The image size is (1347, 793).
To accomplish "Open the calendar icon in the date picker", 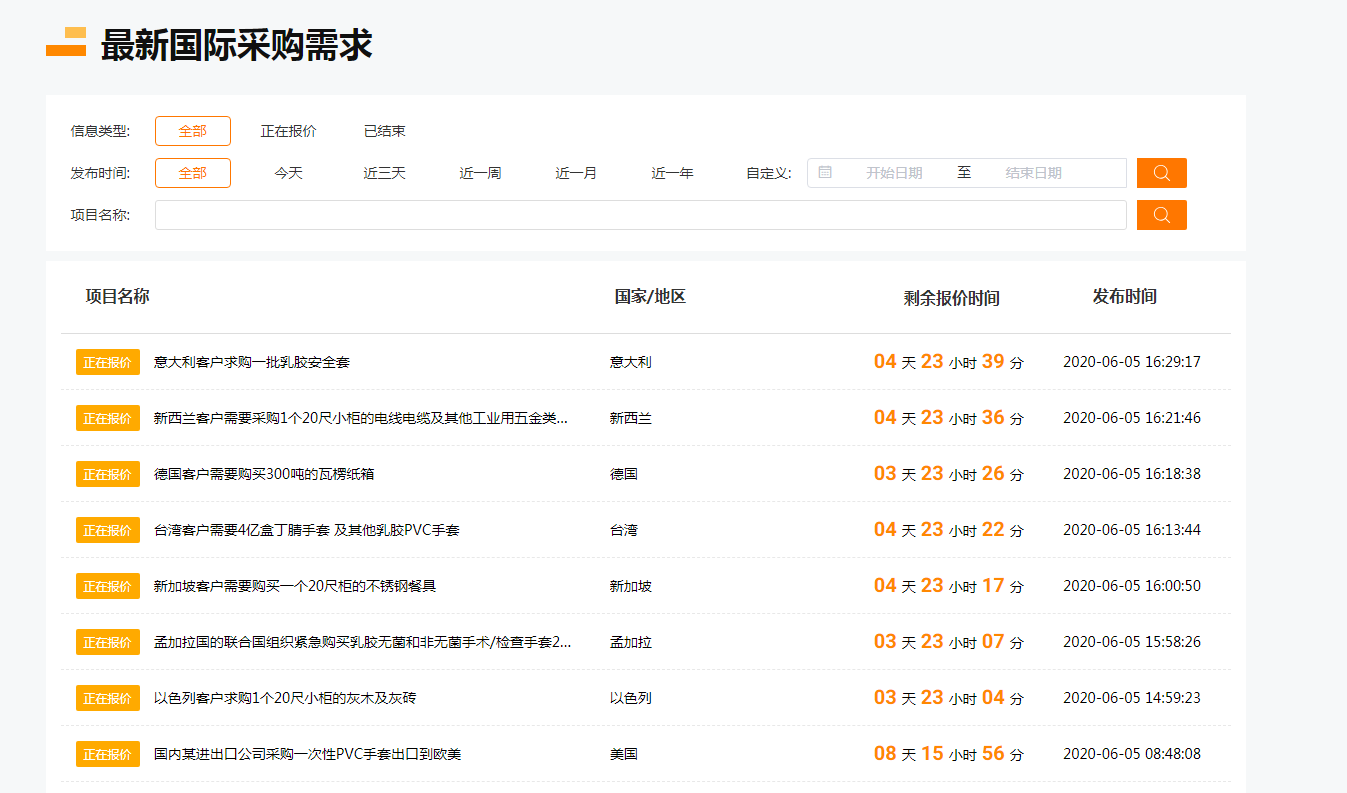I will (x=825, y=172).
